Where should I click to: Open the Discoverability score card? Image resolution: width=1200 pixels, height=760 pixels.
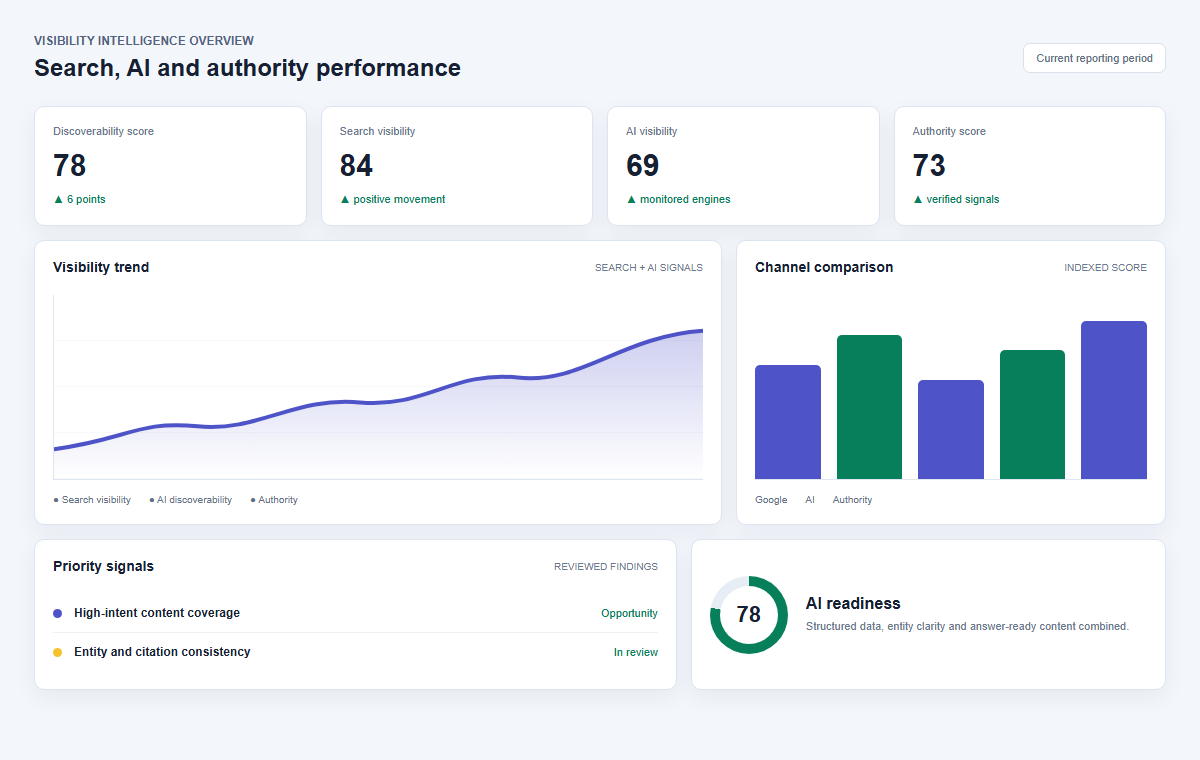tap(170, 166)
